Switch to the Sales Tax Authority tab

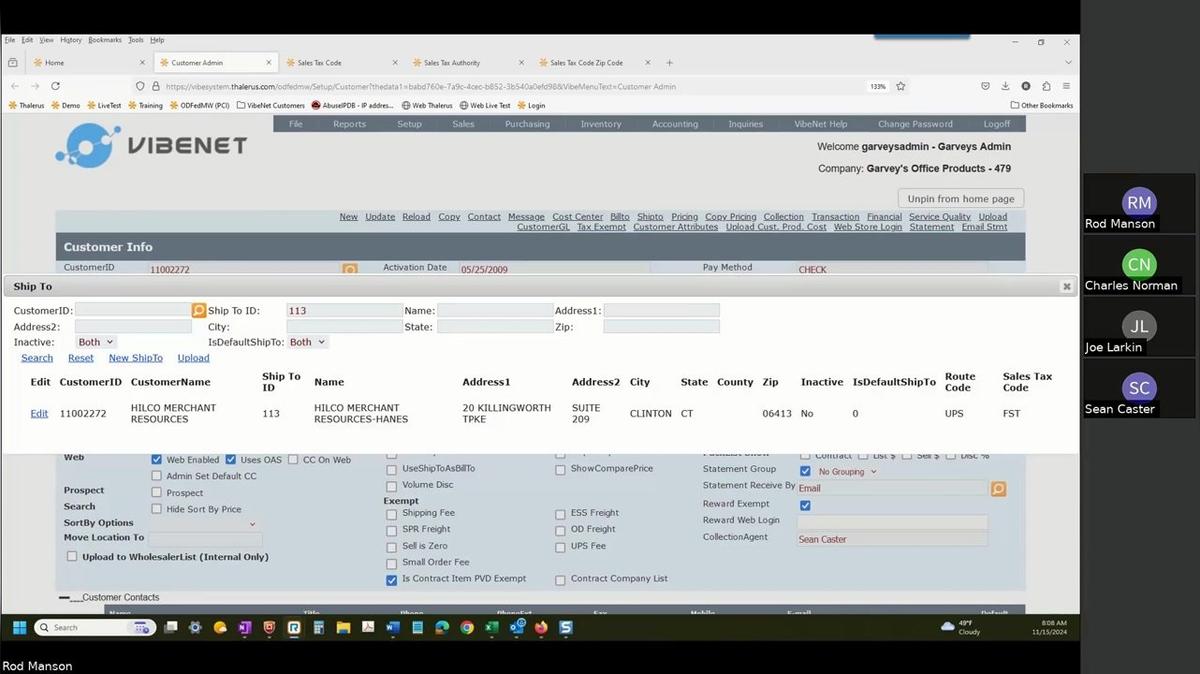tap(452, 63)
